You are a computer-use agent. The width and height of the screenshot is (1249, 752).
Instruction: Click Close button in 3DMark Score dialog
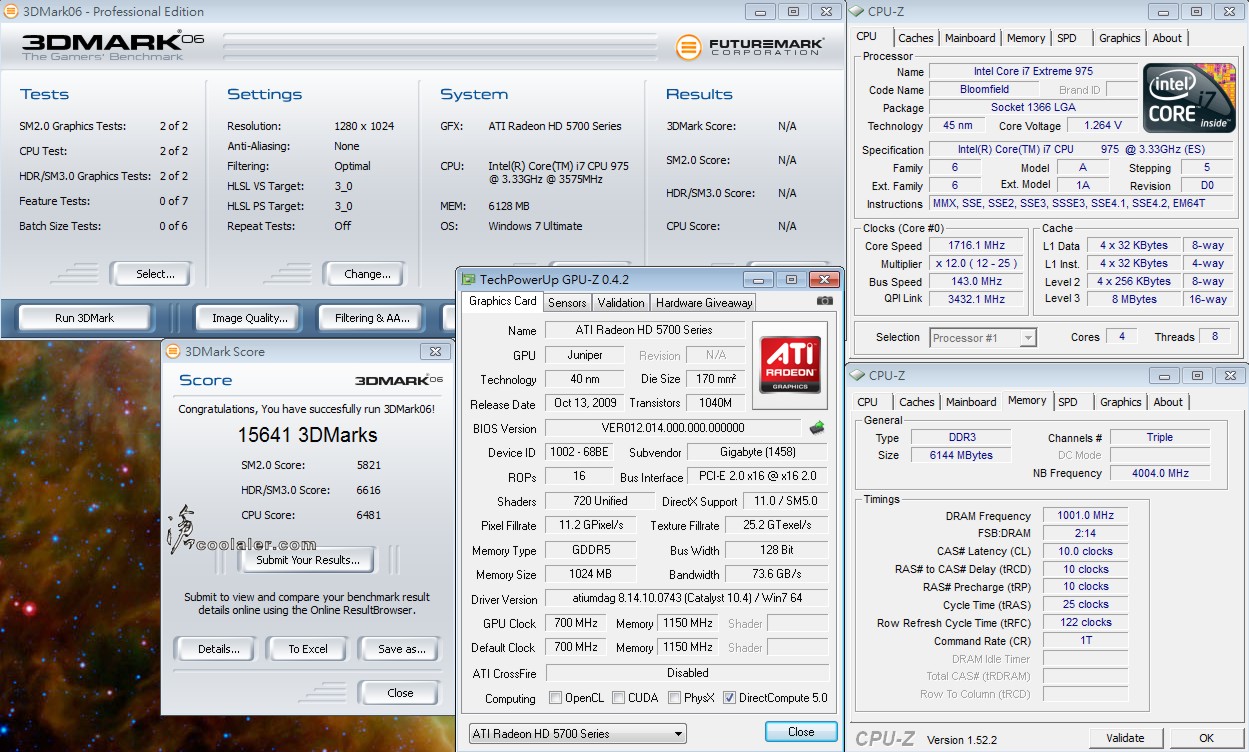point(400,693)
